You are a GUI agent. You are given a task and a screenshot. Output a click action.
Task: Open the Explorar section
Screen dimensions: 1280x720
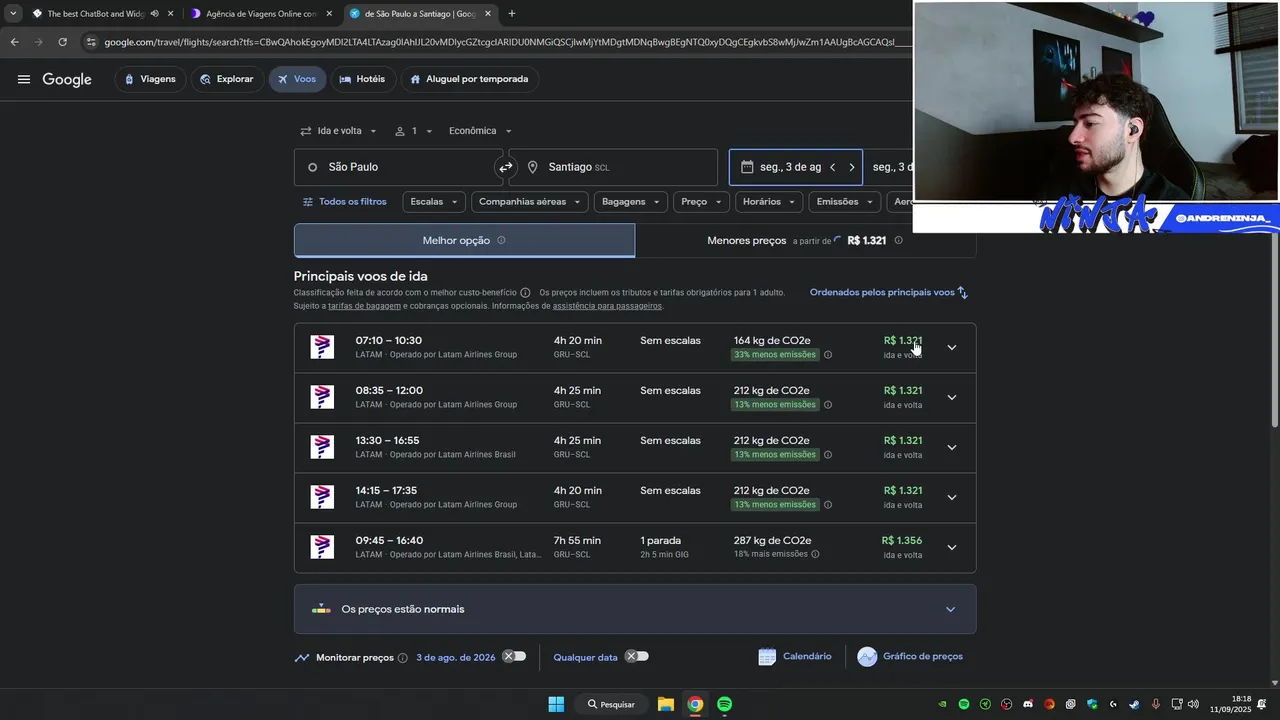[227, 79]
